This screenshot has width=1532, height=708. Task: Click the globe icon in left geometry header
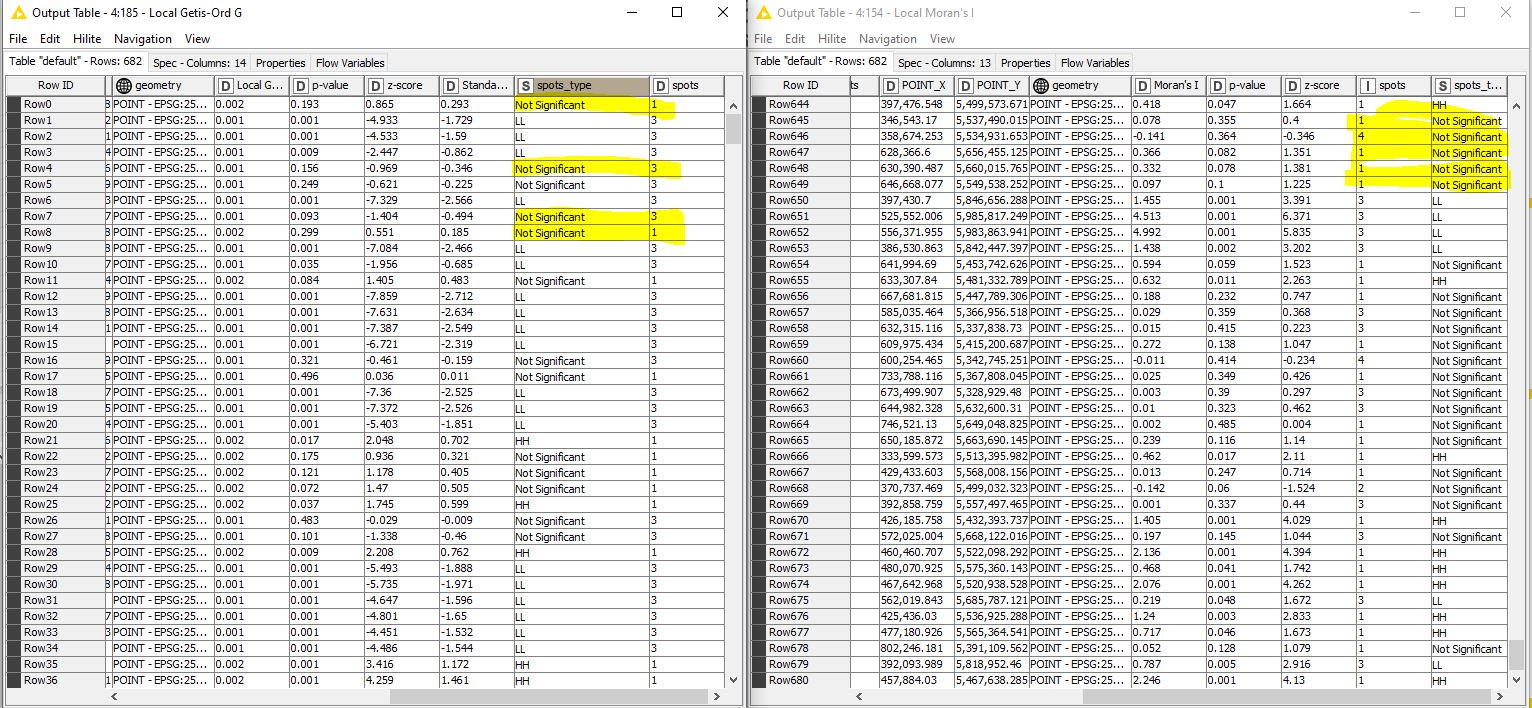pyautogui.click(x=124, y=86)
